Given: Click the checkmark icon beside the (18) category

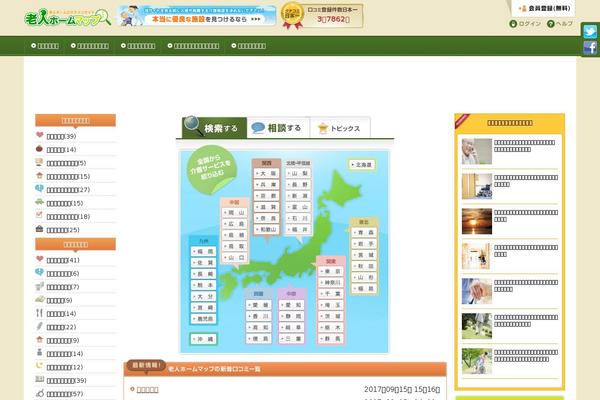Looking at the screenshot, I should pos(39,215).
